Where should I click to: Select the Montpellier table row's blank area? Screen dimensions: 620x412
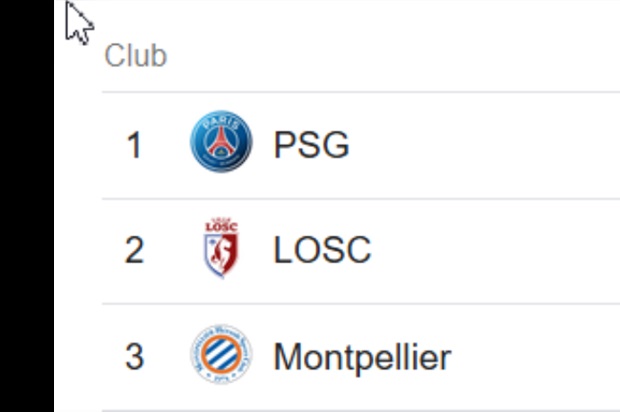coord(536,357)
